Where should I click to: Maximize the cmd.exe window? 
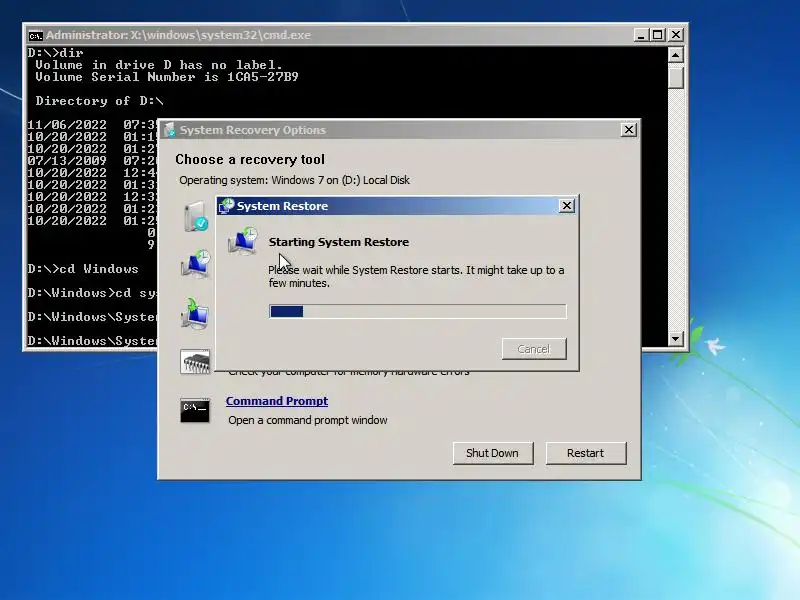click(x=658, y=35)
